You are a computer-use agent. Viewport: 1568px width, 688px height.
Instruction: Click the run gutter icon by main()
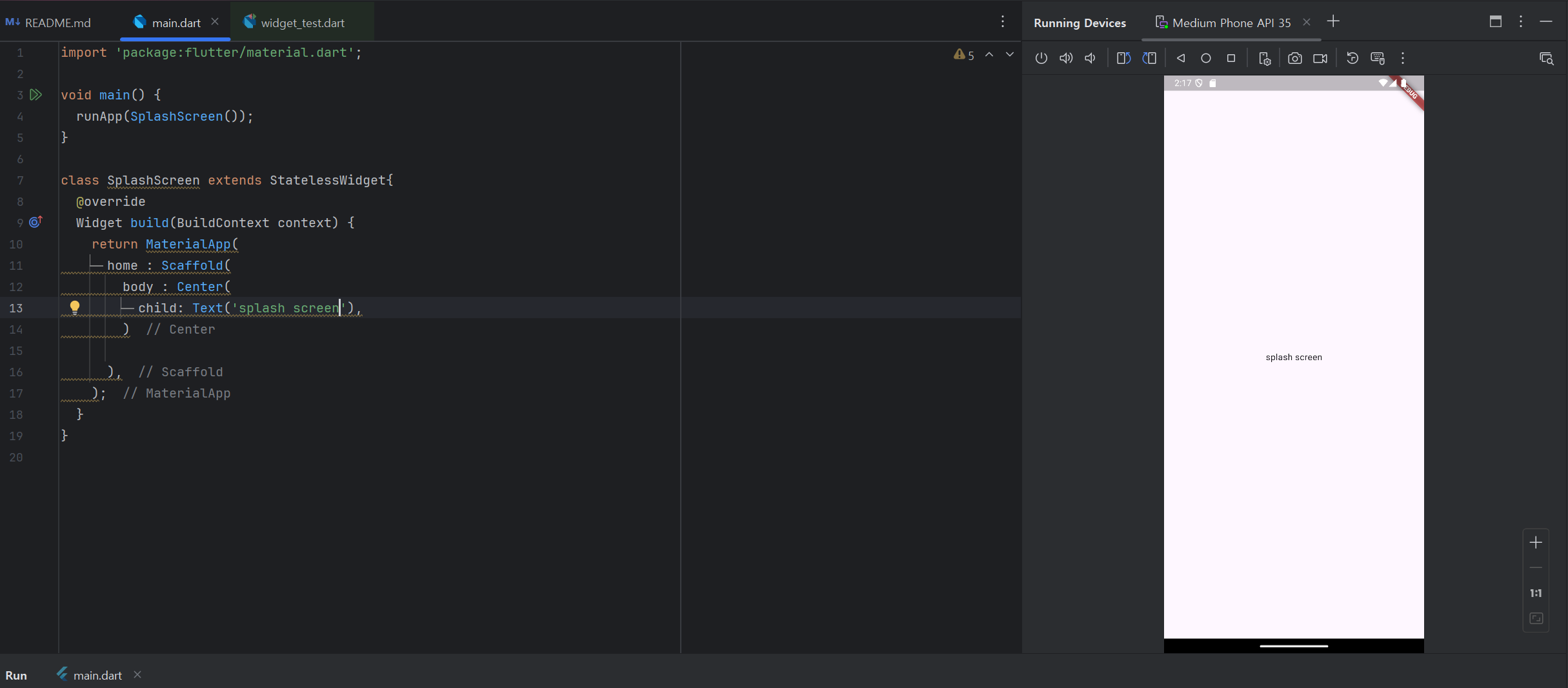pos(36,95)
